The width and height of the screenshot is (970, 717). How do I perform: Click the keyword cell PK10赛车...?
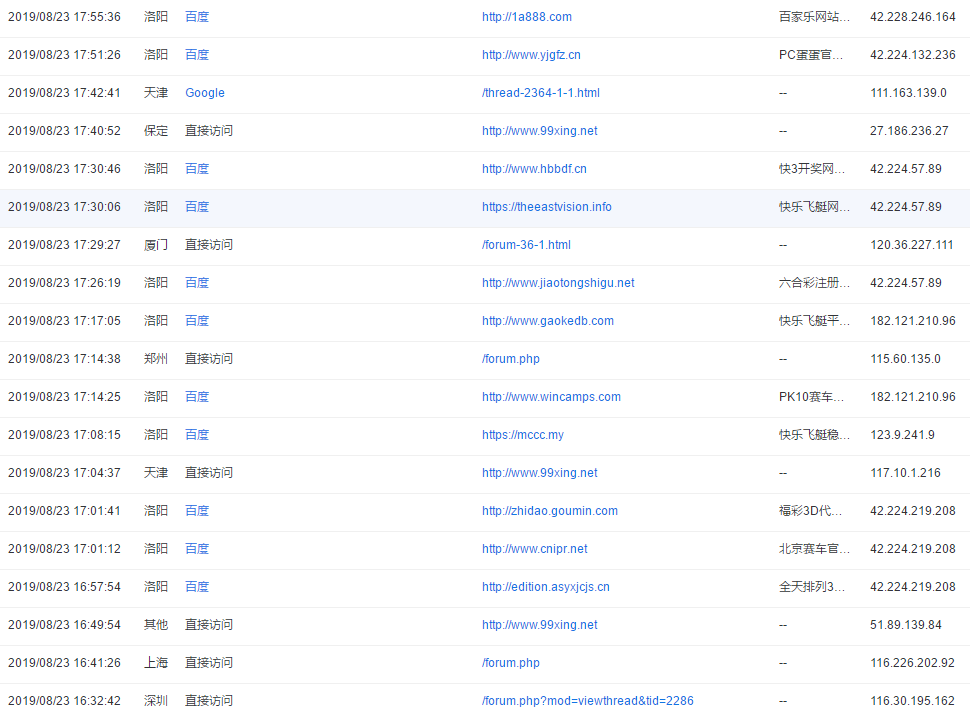[811, 397]
